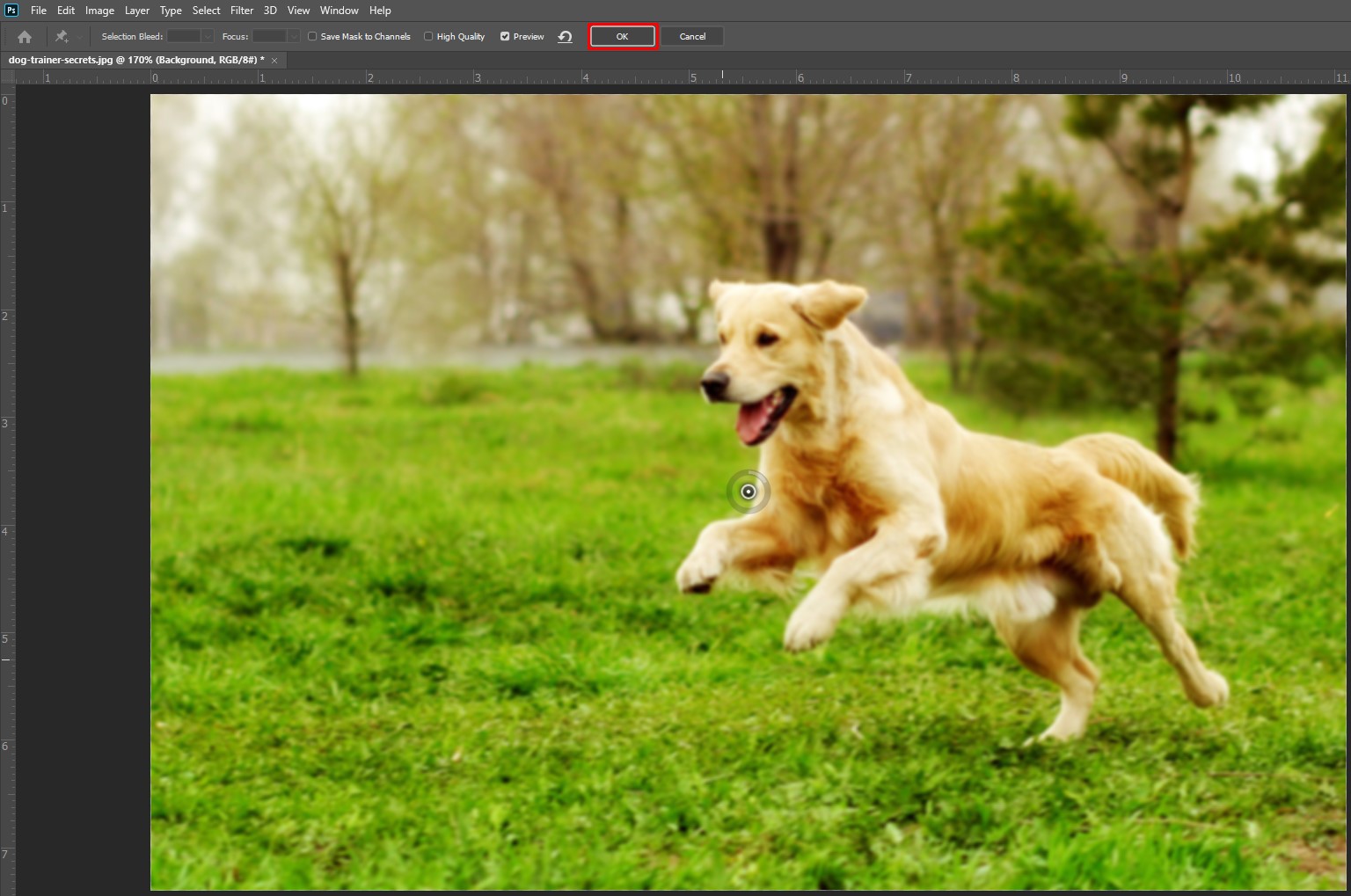This screenshot has height=896, width=1351.
Task: Open the Layer menu
Action: [x=136, y=11]
